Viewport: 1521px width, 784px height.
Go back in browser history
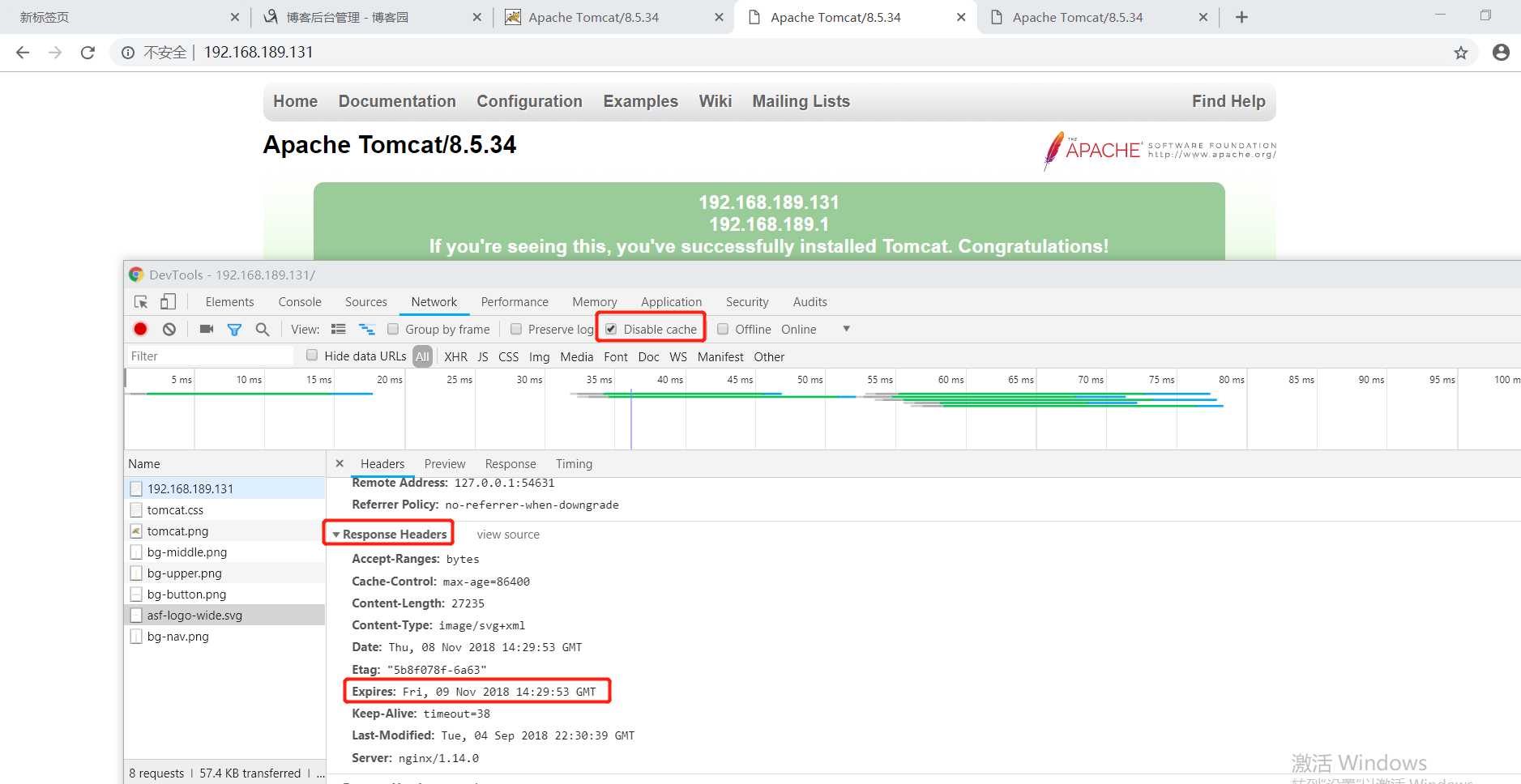(x=23, y=53)
